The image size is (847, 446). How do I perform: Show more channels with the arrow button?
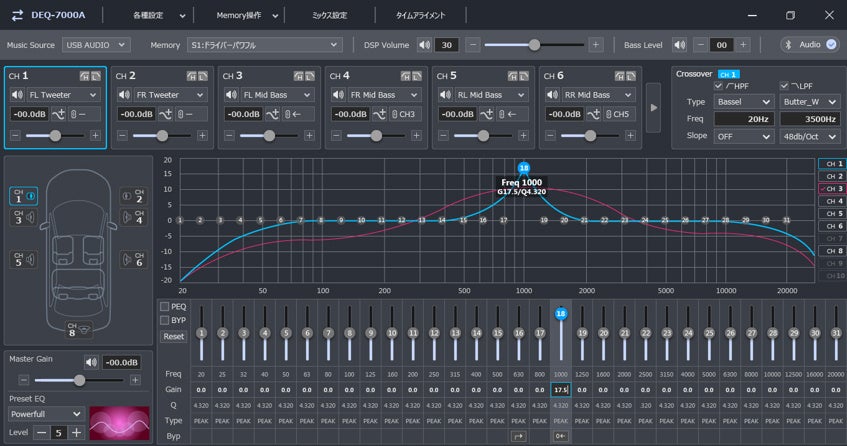tap(653, 108)
